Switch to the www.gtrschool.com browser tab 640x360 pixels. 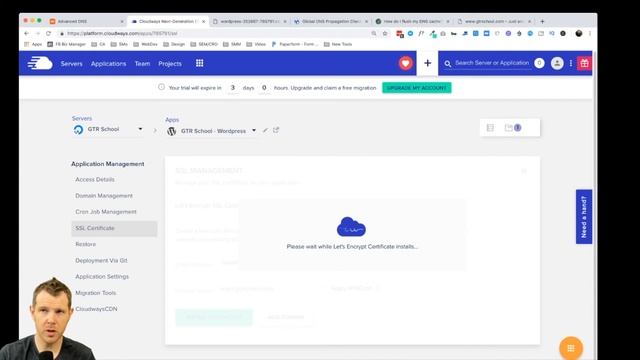coord(494,21)
